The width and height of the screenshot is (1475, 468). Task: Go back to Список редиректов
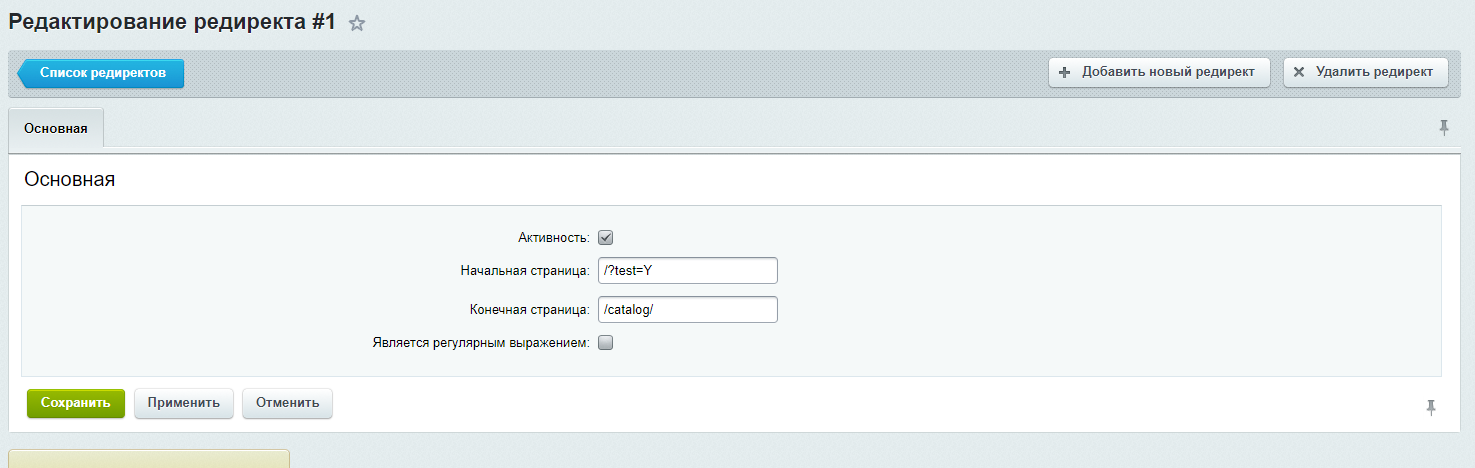pyautogui.click(x=102, y=72)
